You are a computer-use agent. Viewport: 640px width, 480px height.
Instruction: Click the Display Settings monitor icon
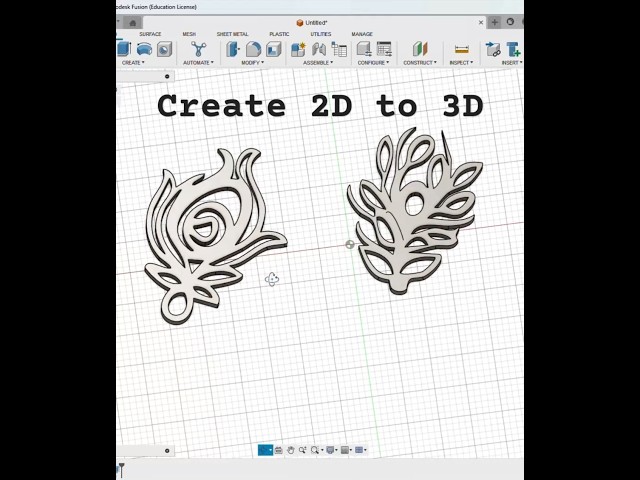coord(330,450)
